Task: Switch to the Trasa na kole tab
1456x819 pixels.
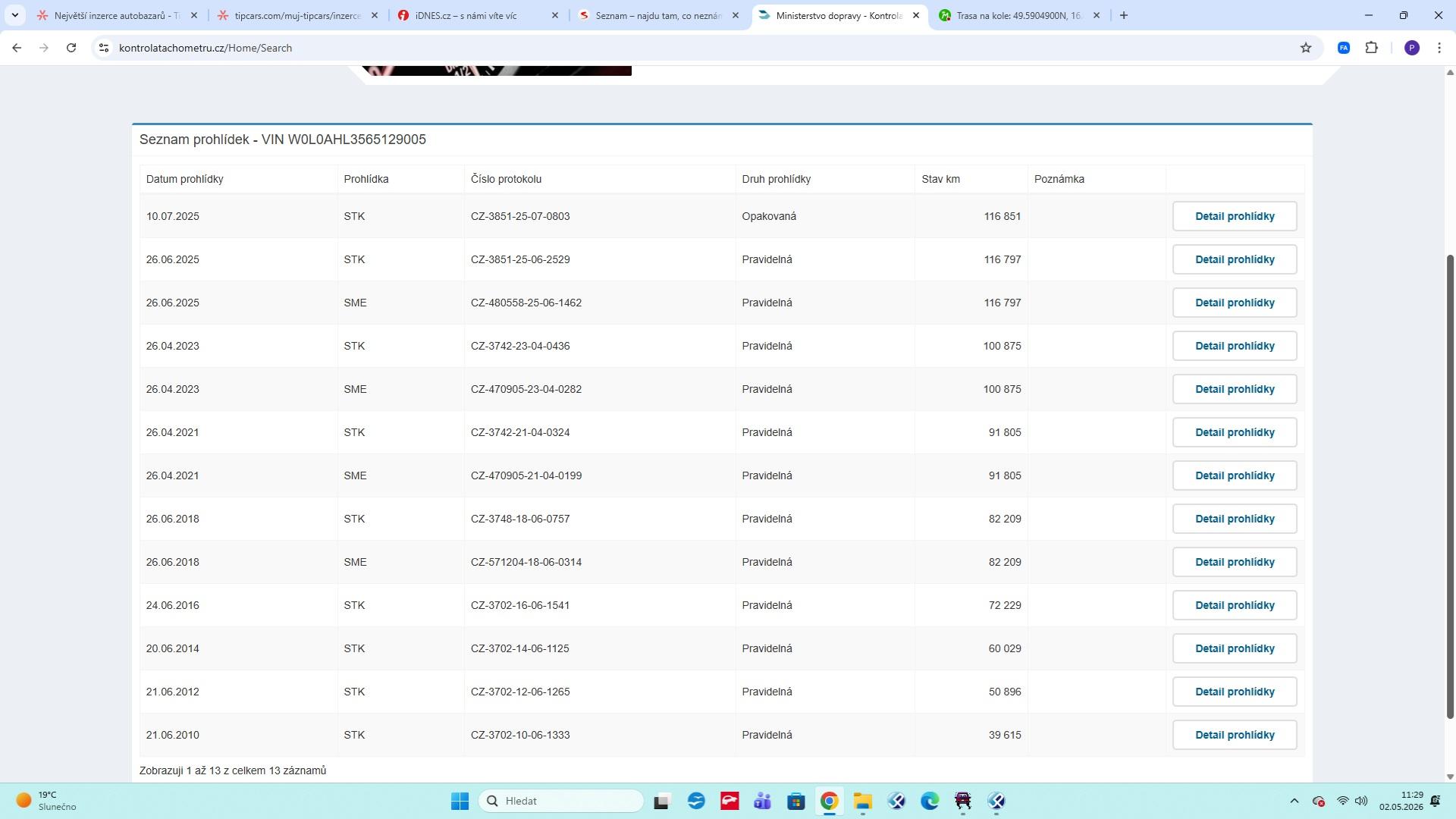Action: [1019, 15]
